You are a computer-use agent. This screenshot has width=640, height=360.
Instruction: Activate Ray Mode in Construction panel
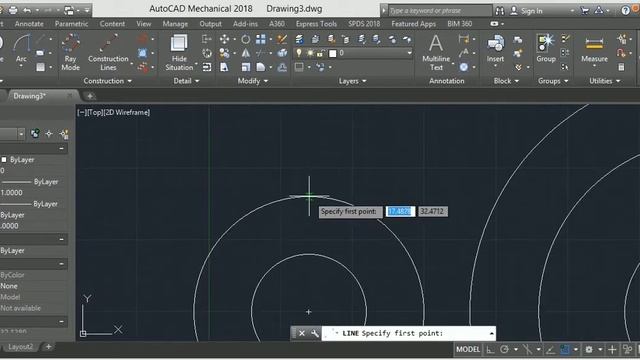(x=71, y=53)
